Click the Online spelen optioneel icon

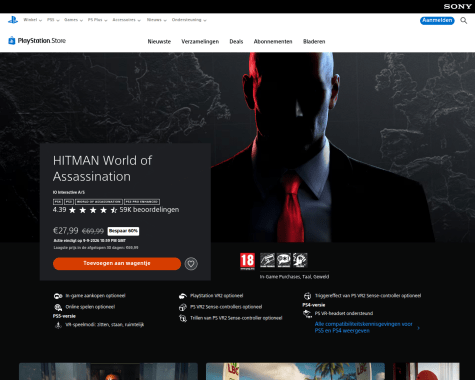(x=58, y=307)
